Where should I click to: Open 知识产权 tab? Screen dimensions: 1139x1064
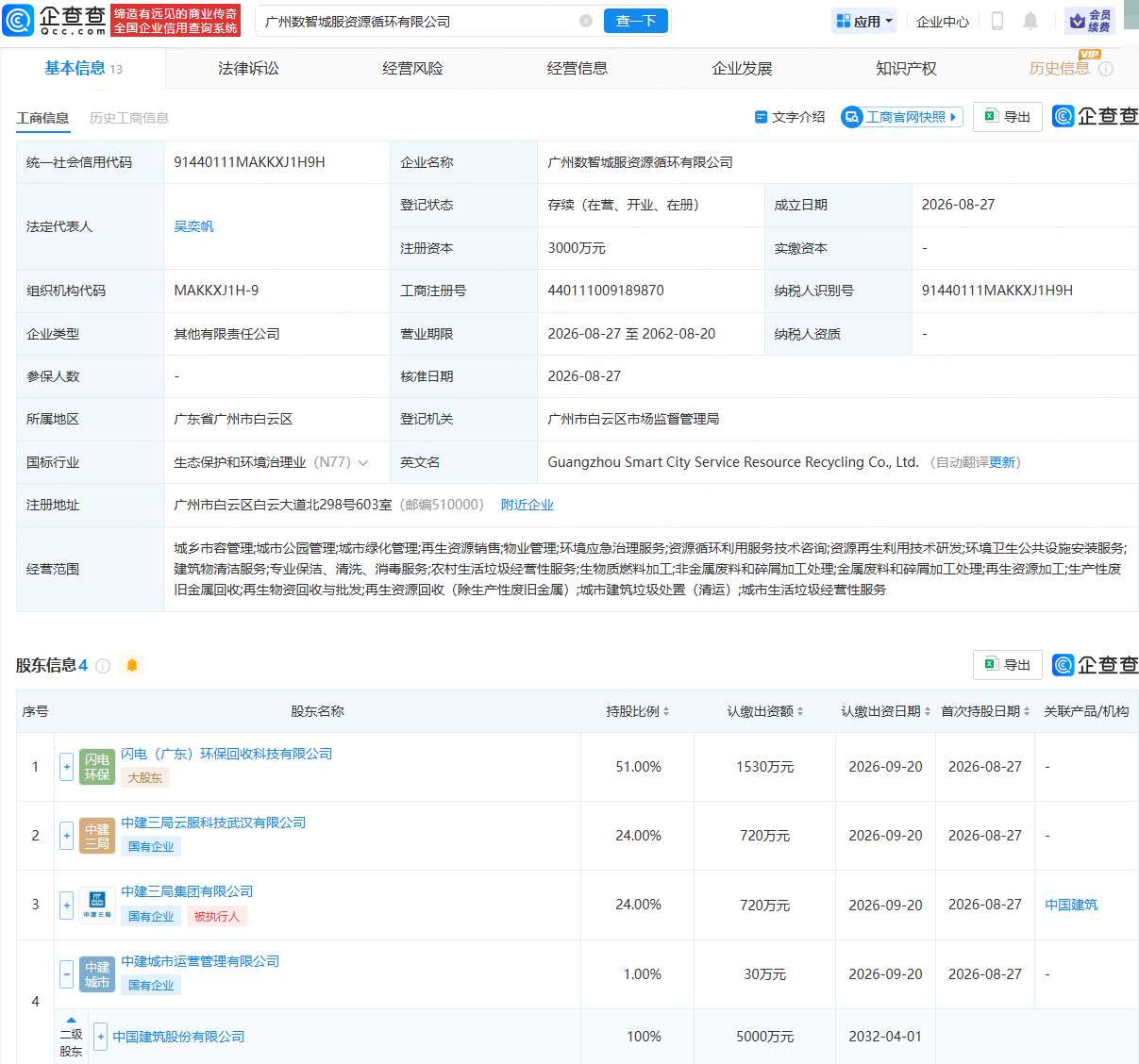click(x=906, y=68)
